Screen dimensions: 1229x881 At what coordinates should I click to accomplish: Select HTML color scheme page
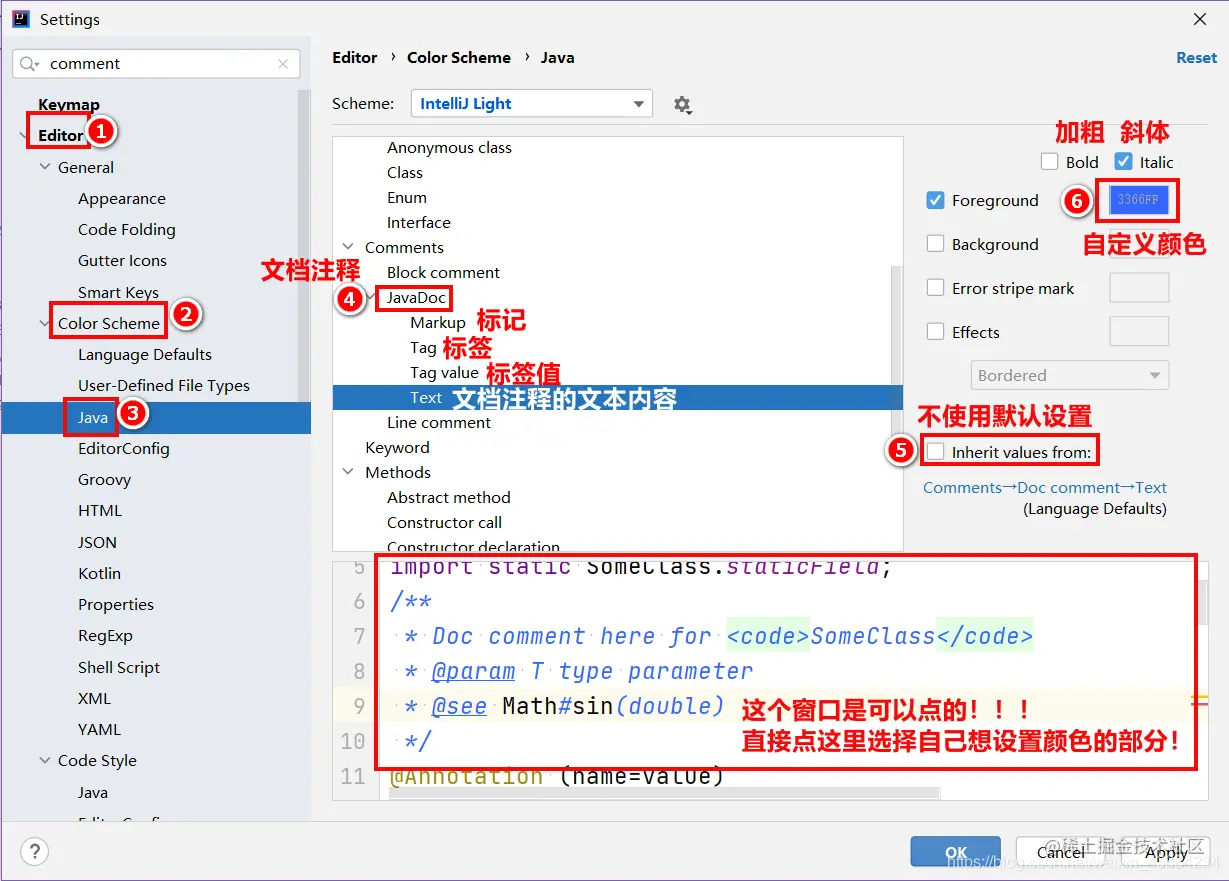click(x=100, y=510)
